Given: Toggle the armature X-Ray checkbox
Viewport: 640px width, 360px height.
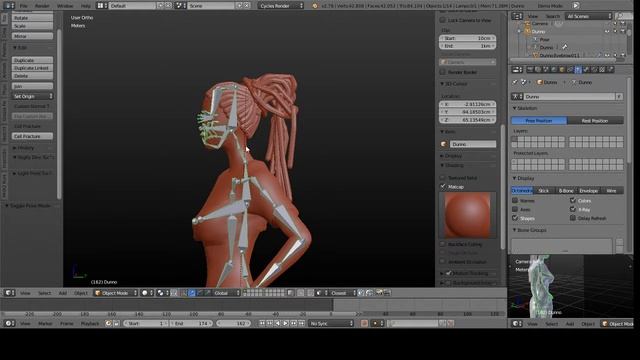Looking at the screenshot, I should [x=573, y=209].
